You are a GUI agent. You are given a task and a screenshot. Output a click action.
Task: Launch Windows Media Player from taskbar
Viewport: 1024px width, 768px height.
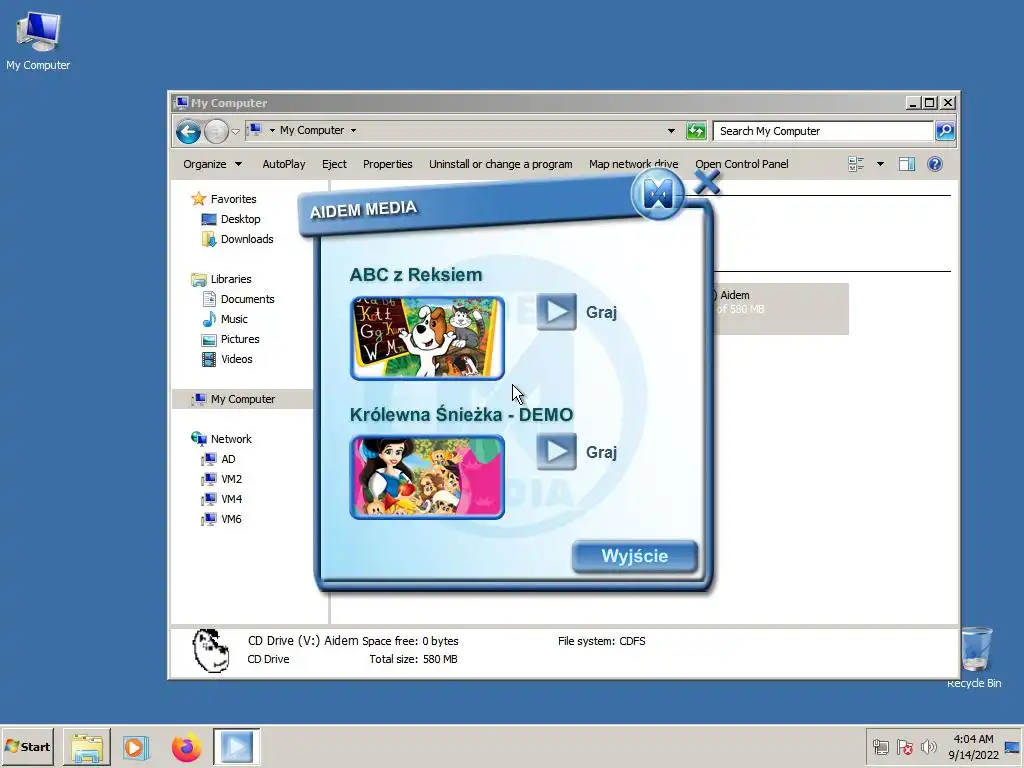[136, 747]
